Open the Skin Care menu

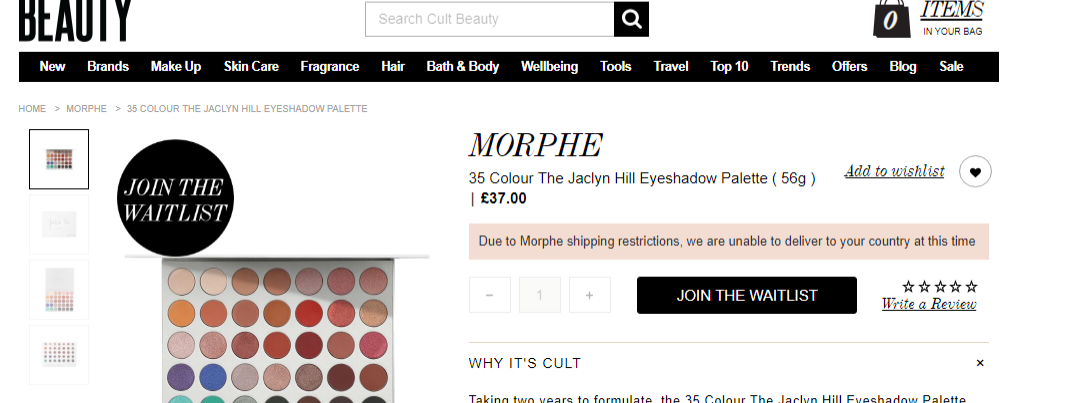(251, 67)
